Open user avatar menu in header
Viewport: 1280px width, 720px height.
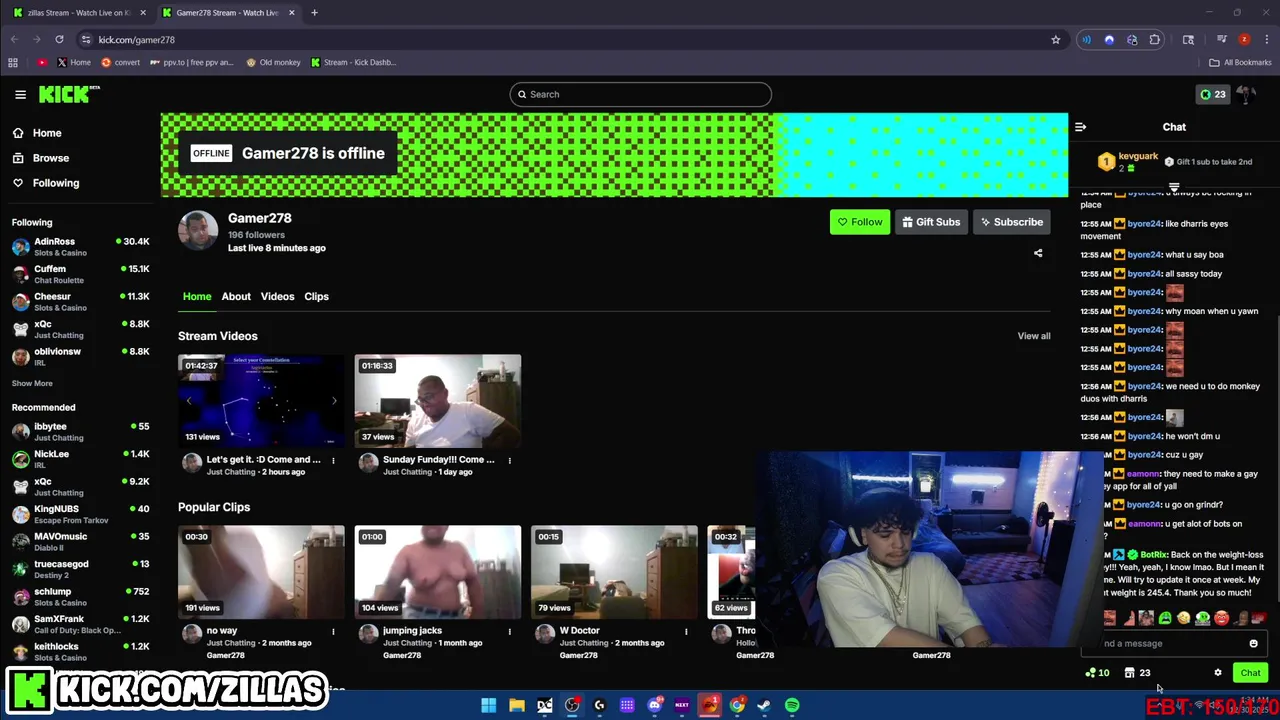(1246, 94)
